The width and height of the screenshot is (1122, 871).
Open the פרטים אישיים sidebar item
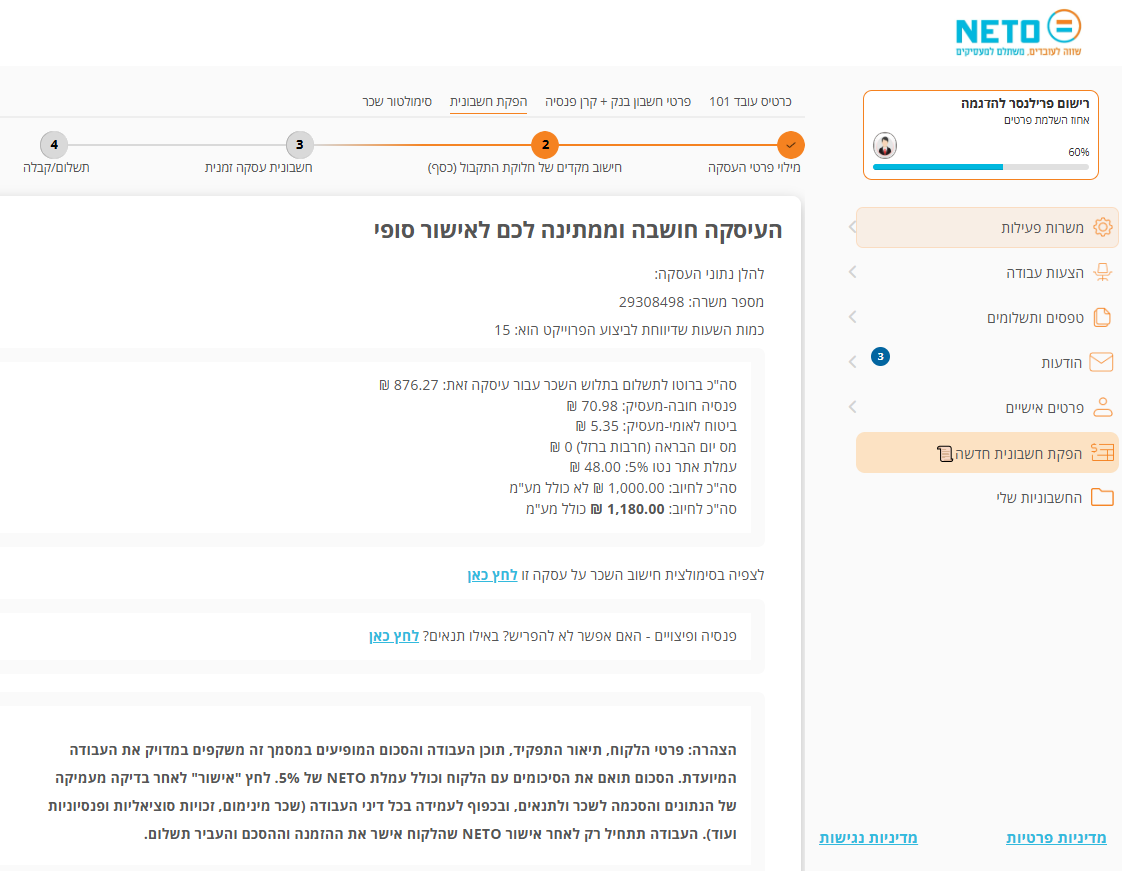point(987,407)
